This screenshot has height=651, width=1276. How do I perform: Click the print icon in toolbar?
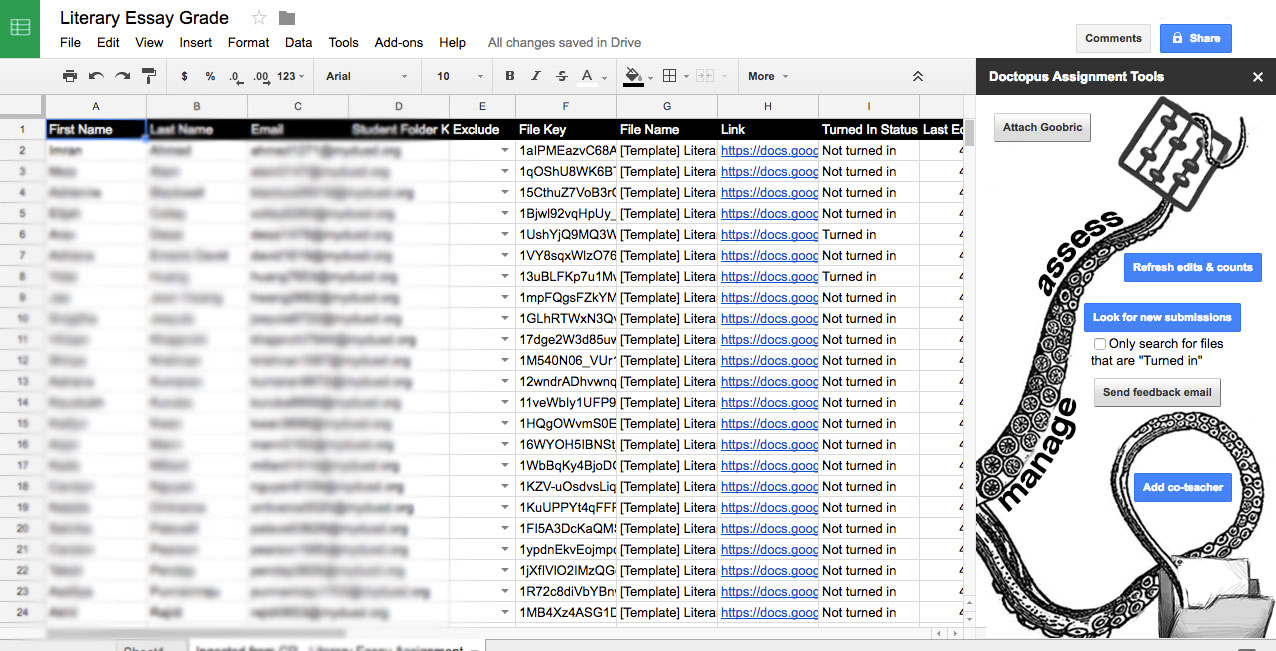(70, 76)
